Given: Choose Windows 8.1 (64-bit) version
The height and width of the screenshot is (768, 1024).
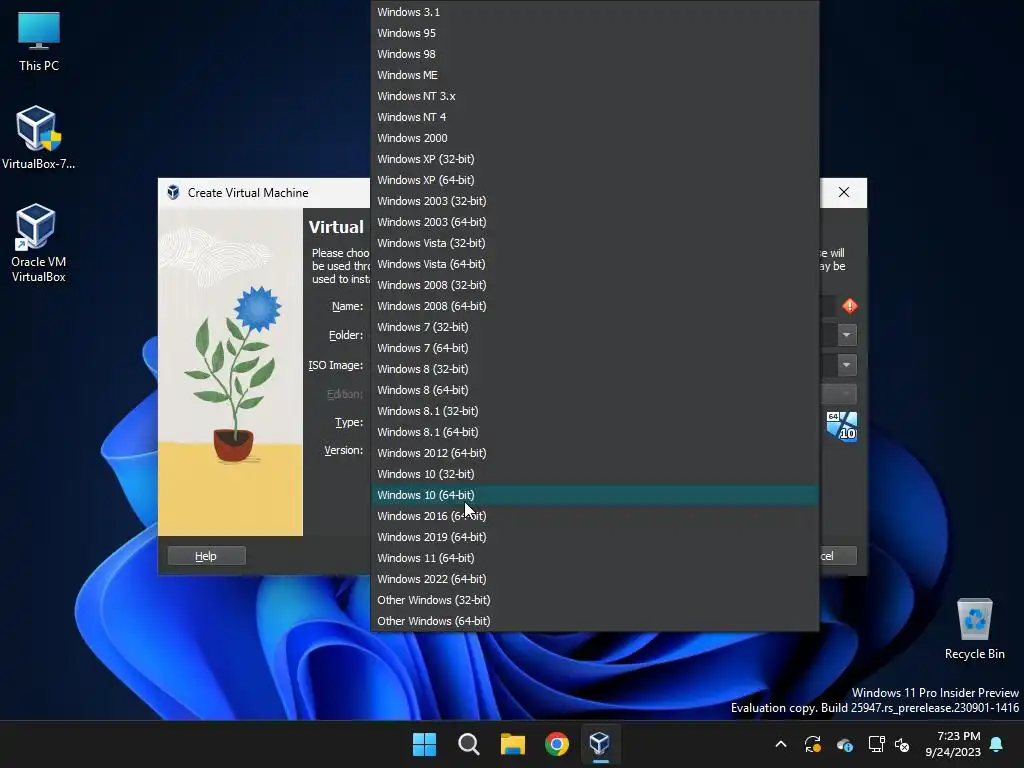Looking at the screenshot, I should (595, 432).
